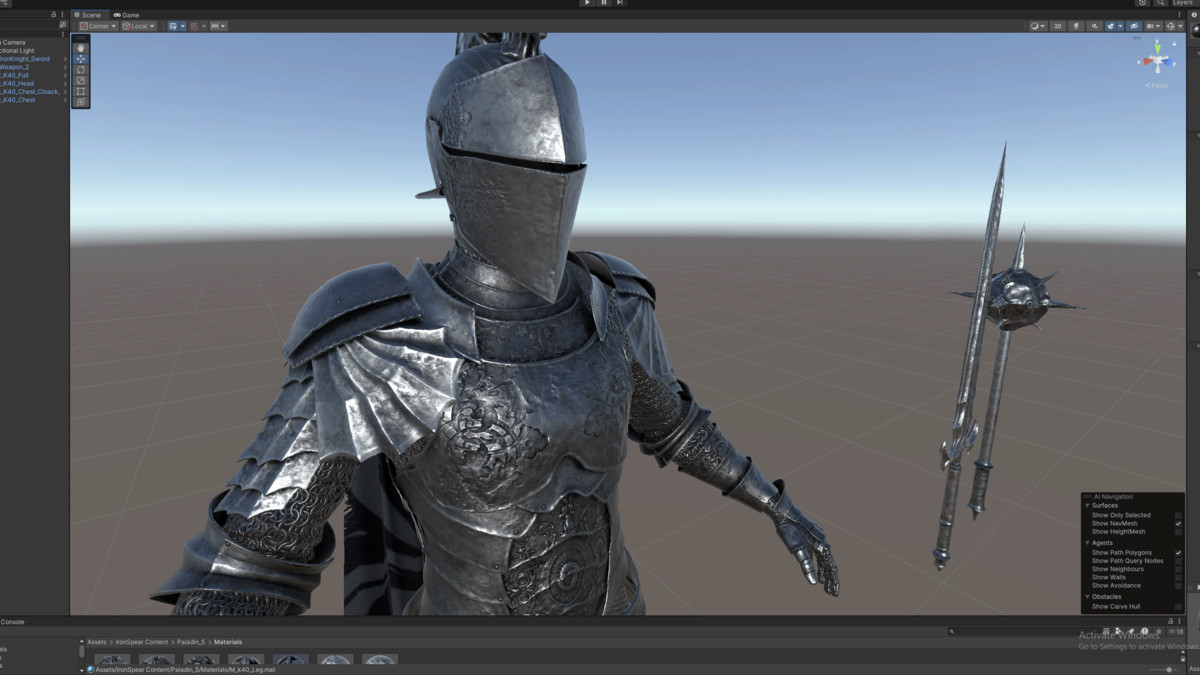Enable Show HeightMesh checkbox

1178,532
